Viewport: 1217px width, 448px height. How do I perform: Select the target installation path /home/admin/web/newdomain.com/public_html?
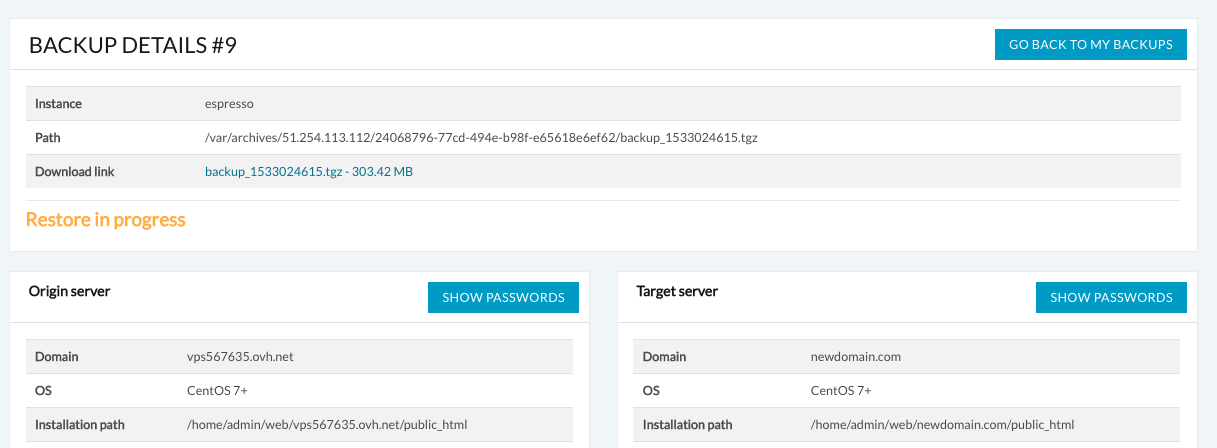pyautogui.click(x=942, y=425)
